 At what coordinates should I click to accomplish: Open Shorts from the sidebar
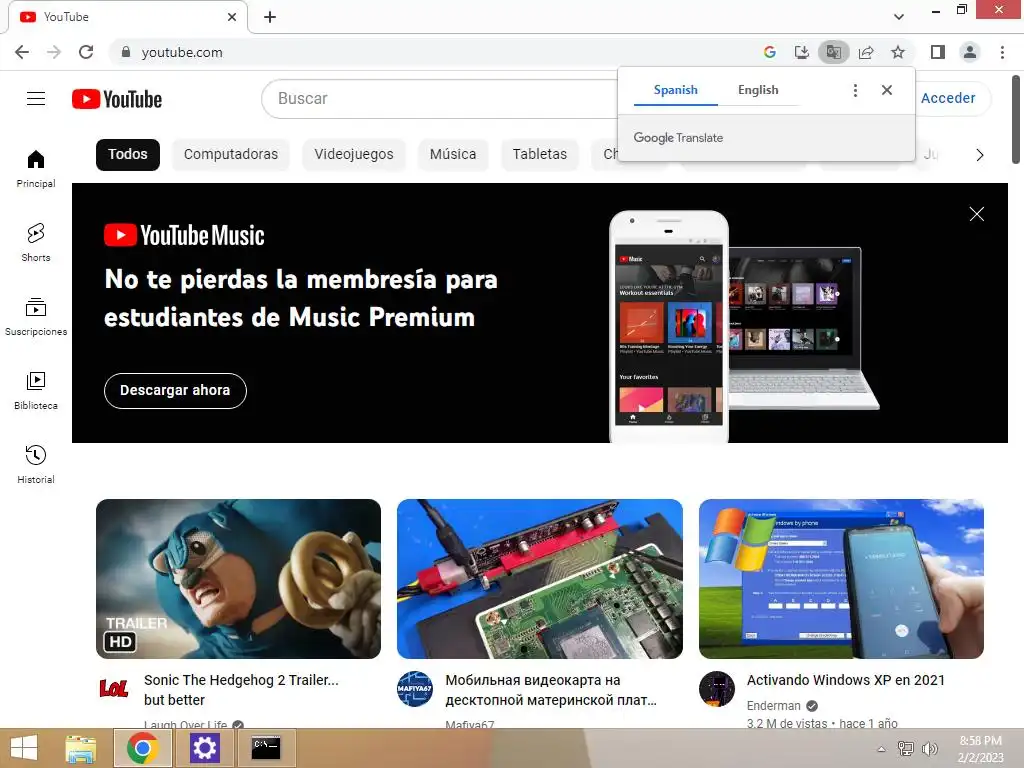36,242
